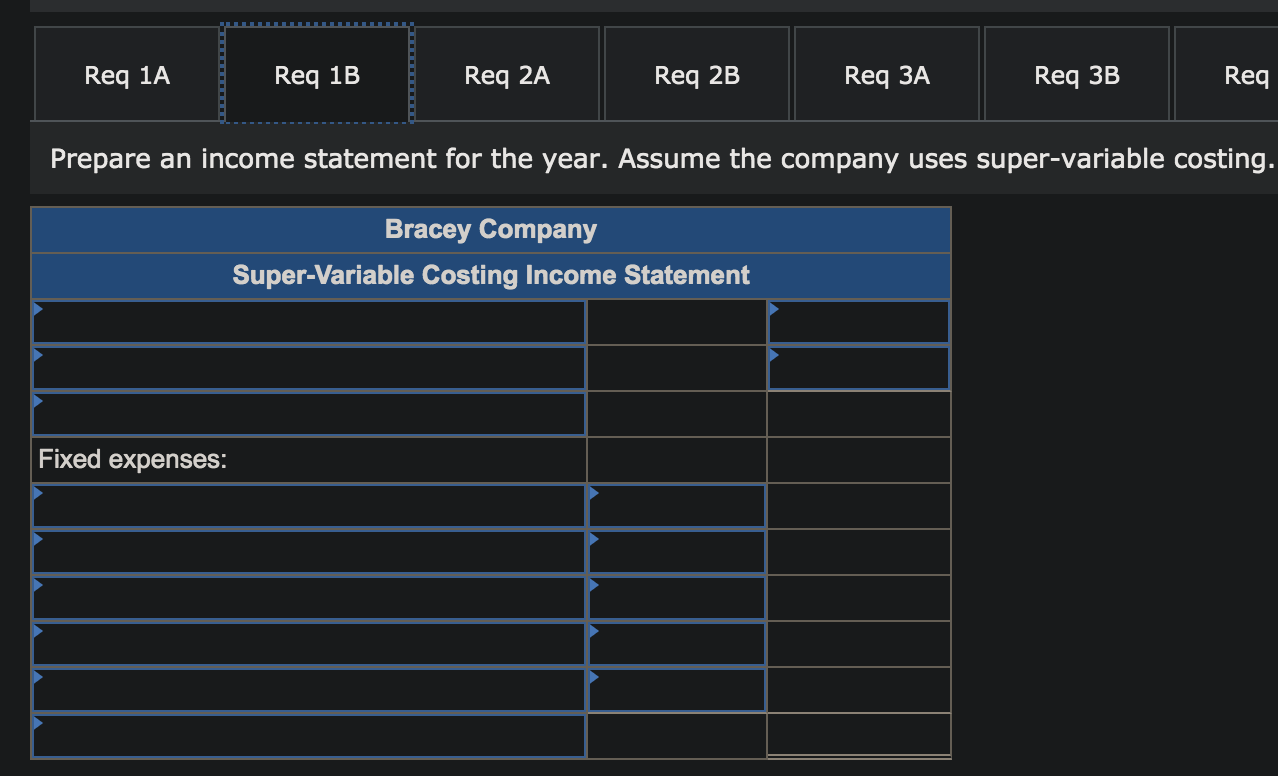Image resolution: width=1278 pixels, height=776 pixels.
Task: Select the Req 2A tab
Action: tap(507, 74)
